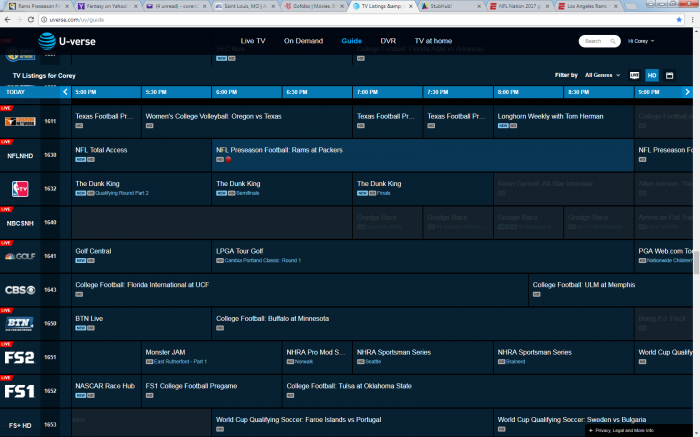Image resolution: width=700 pixels, height=437 pixels.
Task: Advance guide with right arrow
Action: pos(687,92)
